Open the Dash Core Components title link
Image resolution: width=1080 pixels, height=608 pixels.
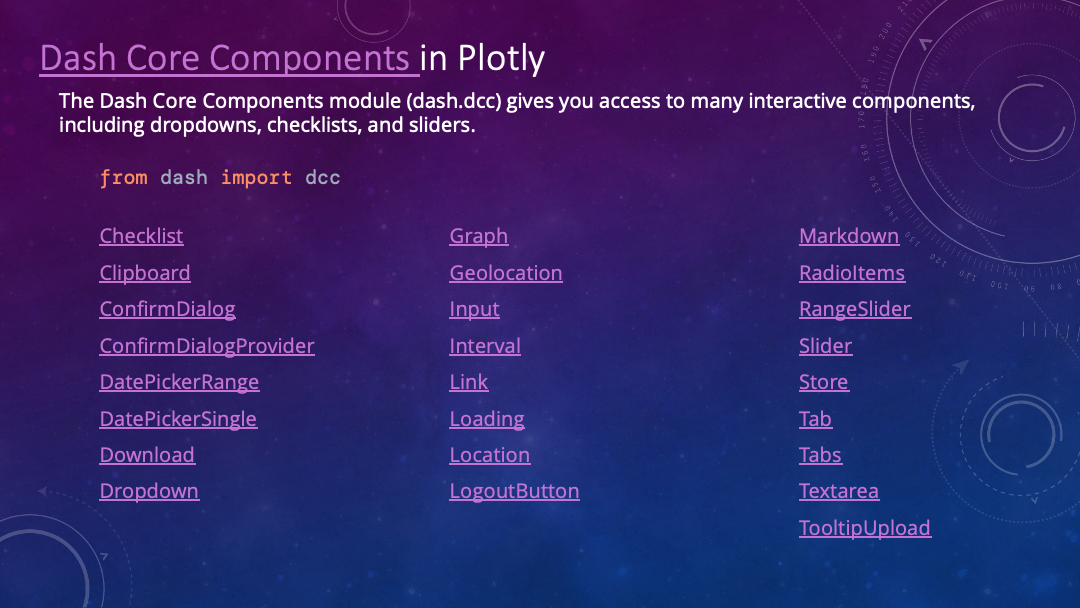pos(227,58)
